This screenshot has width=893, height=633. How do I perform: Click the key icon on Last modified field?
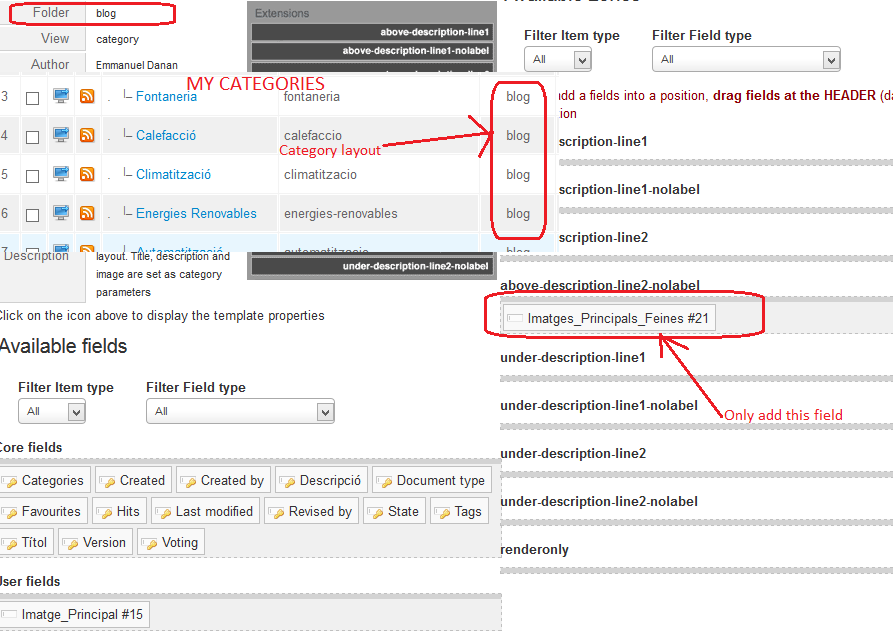click(x=163, y=513)
